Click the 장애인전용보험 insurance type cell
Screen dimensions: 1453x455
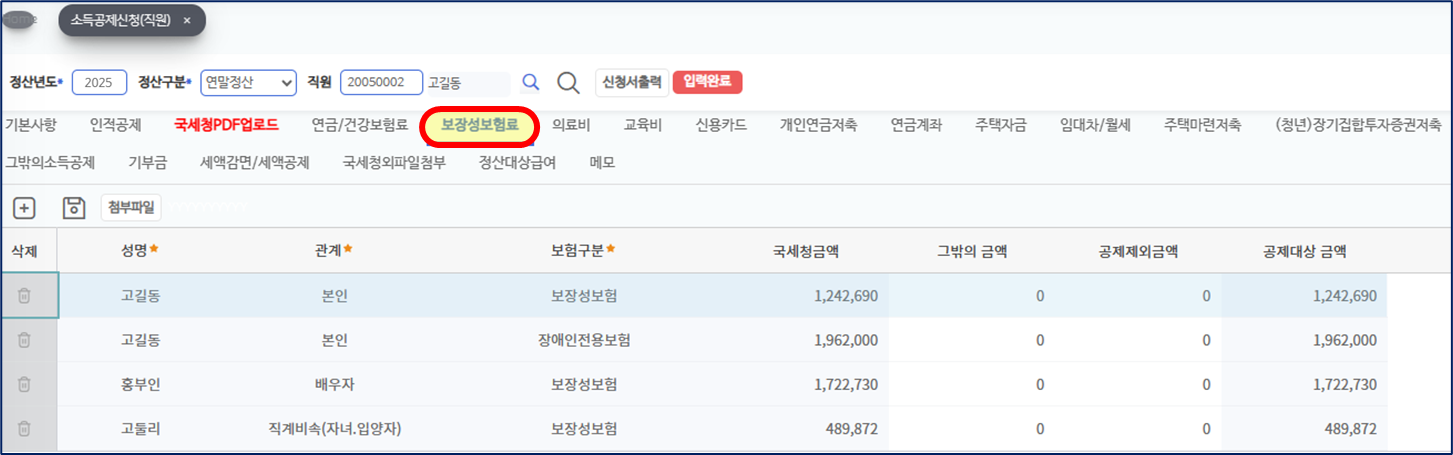pyautogui.click(x=584, y=340)
